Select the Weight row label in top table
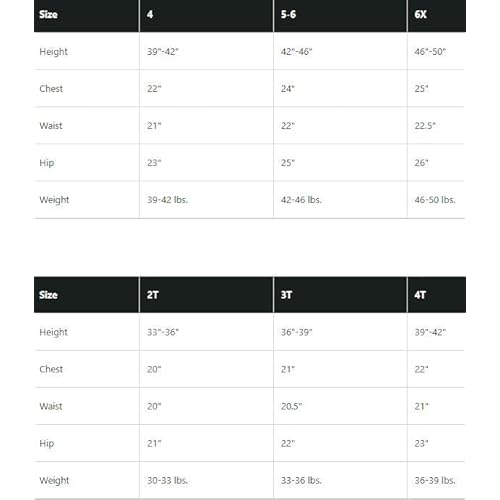Screen dimensions: 500x500 [x=54, y=200]
